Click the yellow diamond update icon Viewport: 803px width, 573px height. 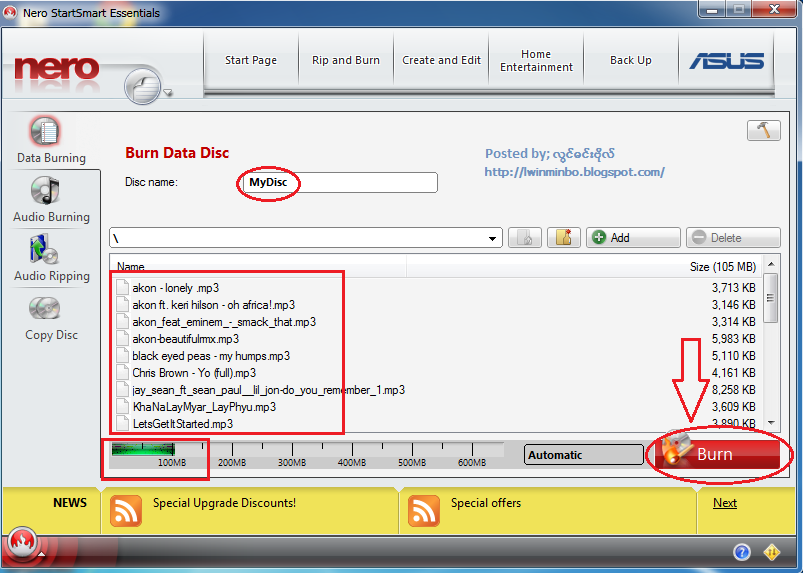[x=771, y=551]
